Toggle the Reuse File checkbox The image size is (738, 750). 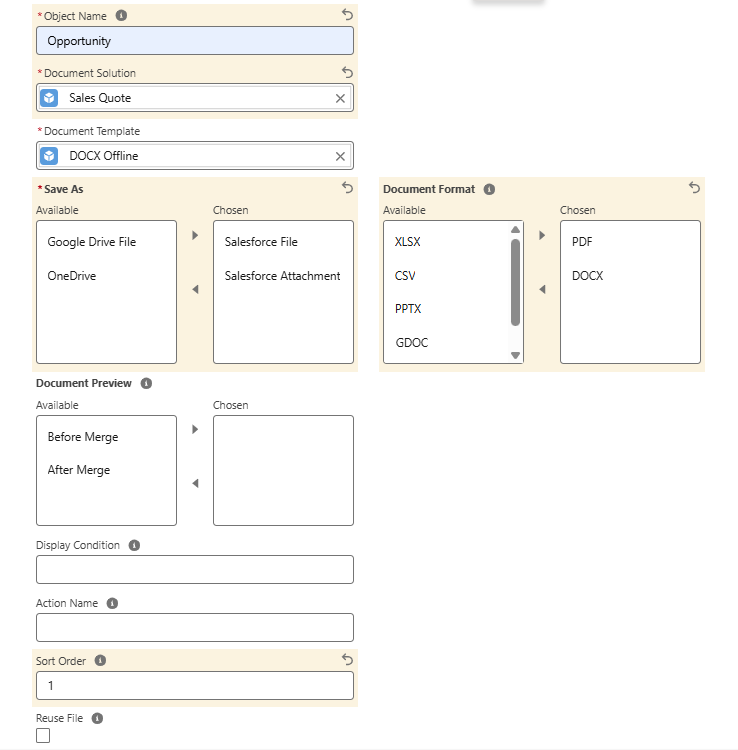click(x=43, y=736)
